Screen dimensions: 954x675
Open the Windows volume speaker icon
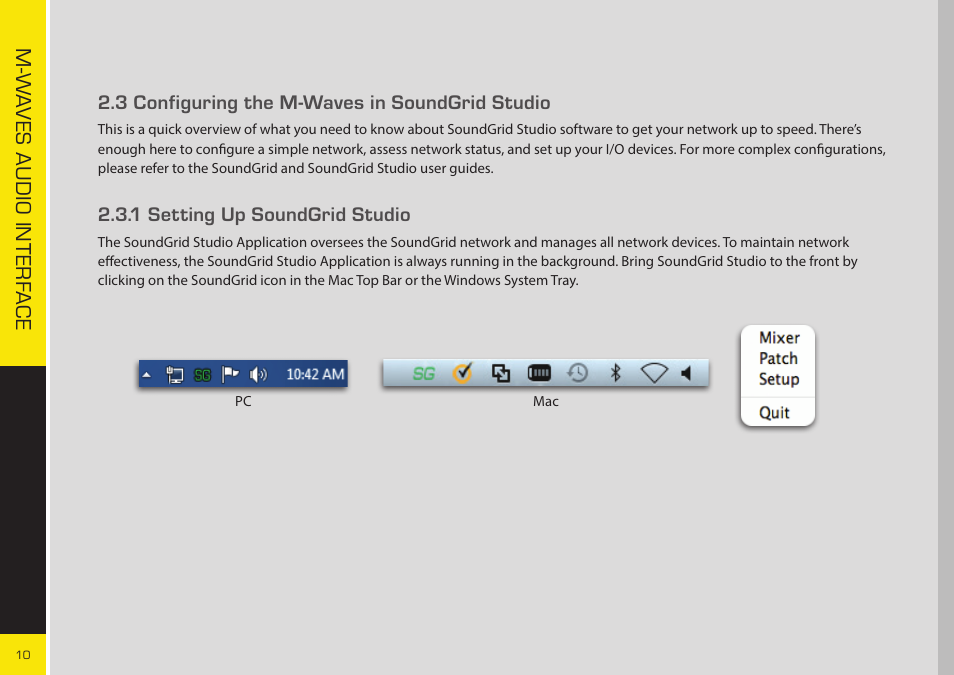click(x=259, y=374)
